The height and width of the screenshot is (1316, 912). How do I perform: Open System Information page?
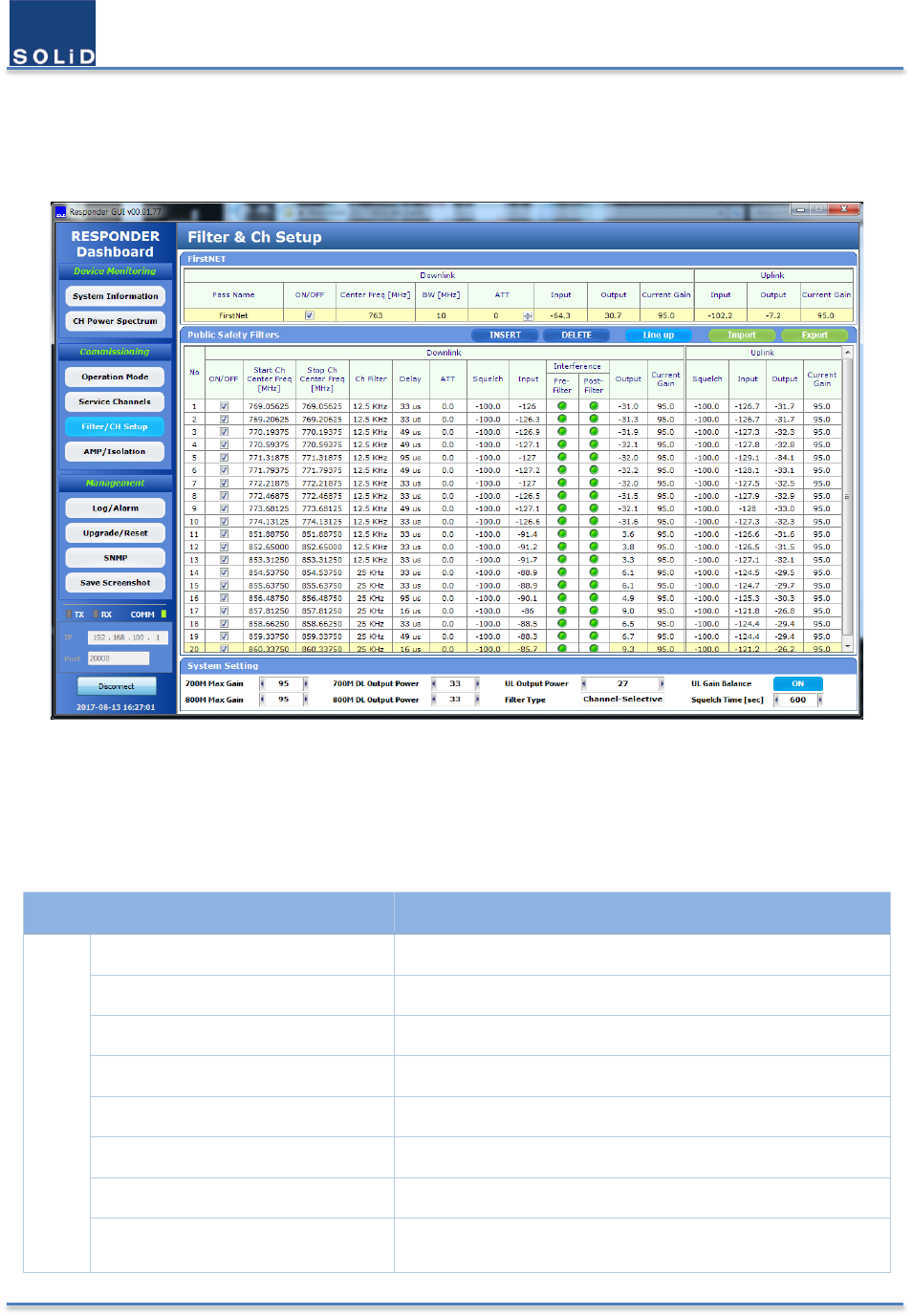pos(116,296)
